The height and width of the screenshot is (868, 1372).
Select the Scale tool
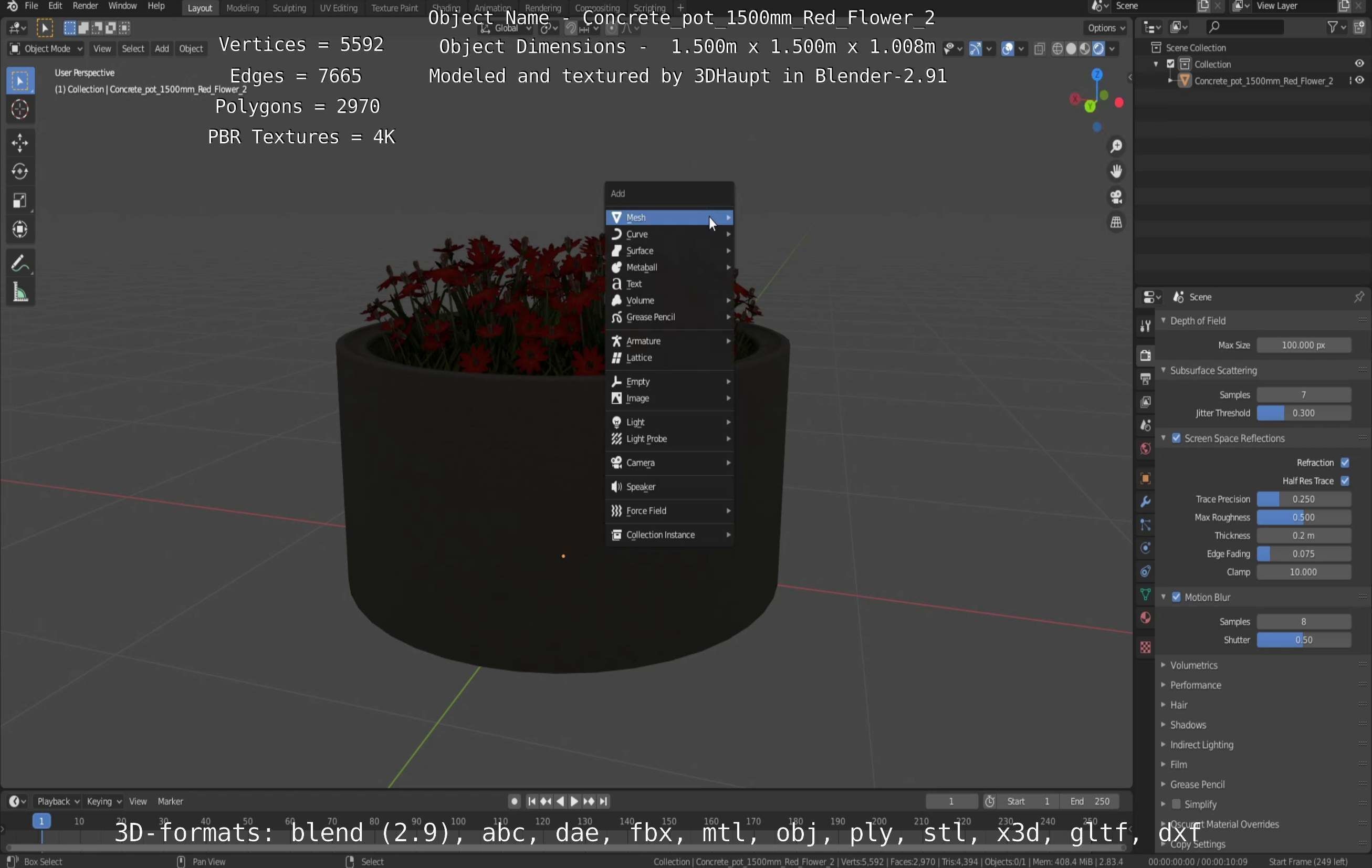click(20, 201)
